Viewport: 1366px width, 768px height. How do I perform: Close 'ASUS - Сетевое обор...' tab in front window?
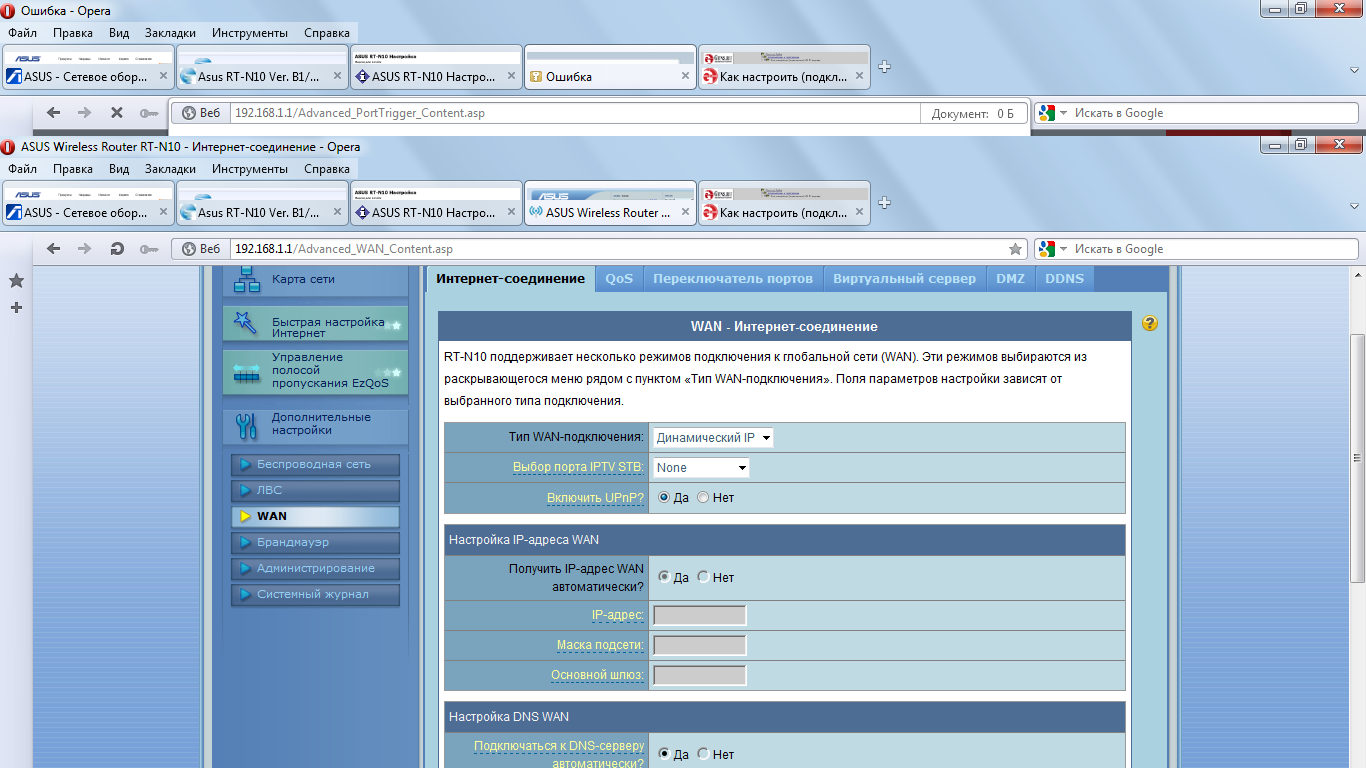coord(163,212)
